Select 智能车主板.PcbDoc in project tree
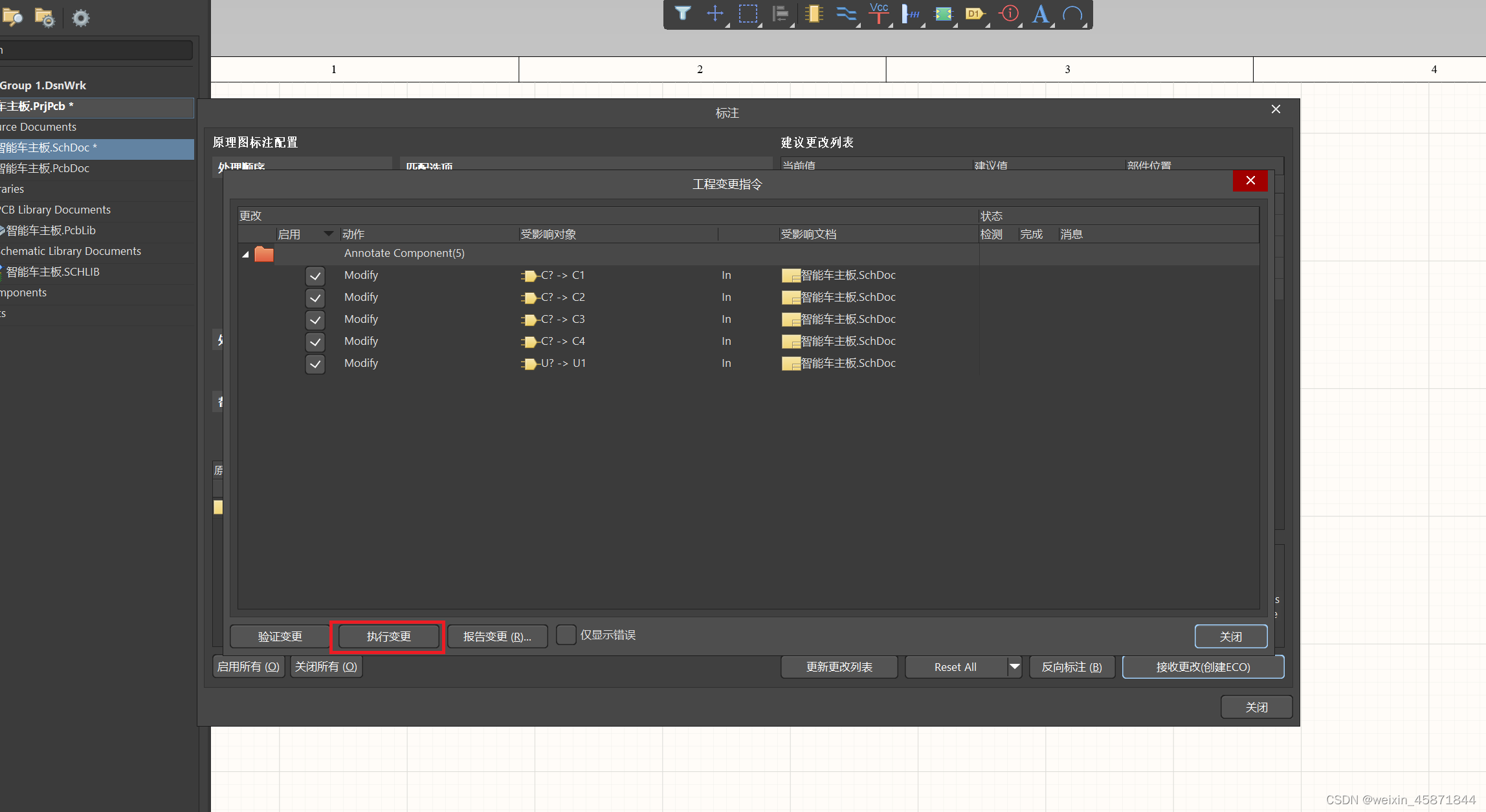Image resolution: width=1486 pixels, height=812 pixels. (x=45, y=168)
